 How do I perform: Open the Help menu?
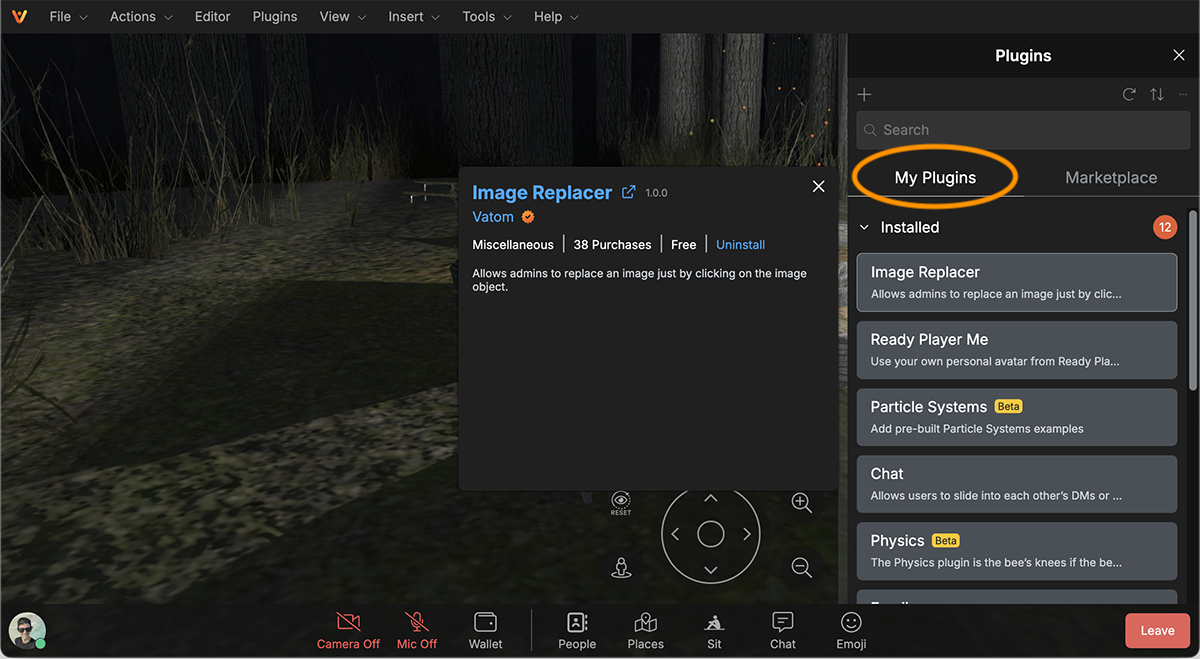click(556, 17)
